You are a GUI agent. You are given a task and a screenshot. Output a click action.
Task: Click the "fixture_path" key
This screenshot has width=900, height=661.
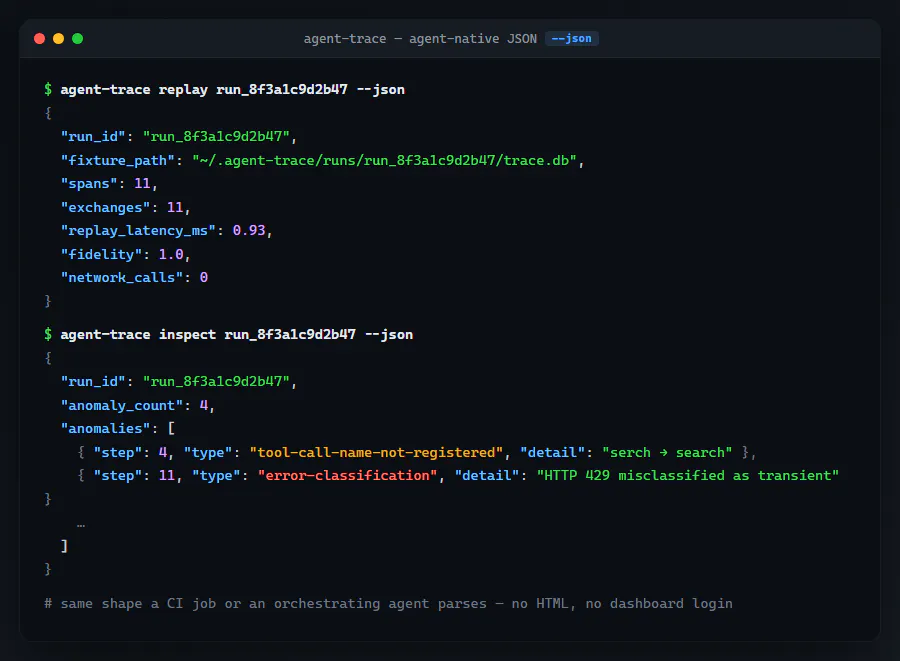click(x=118, y=160)
